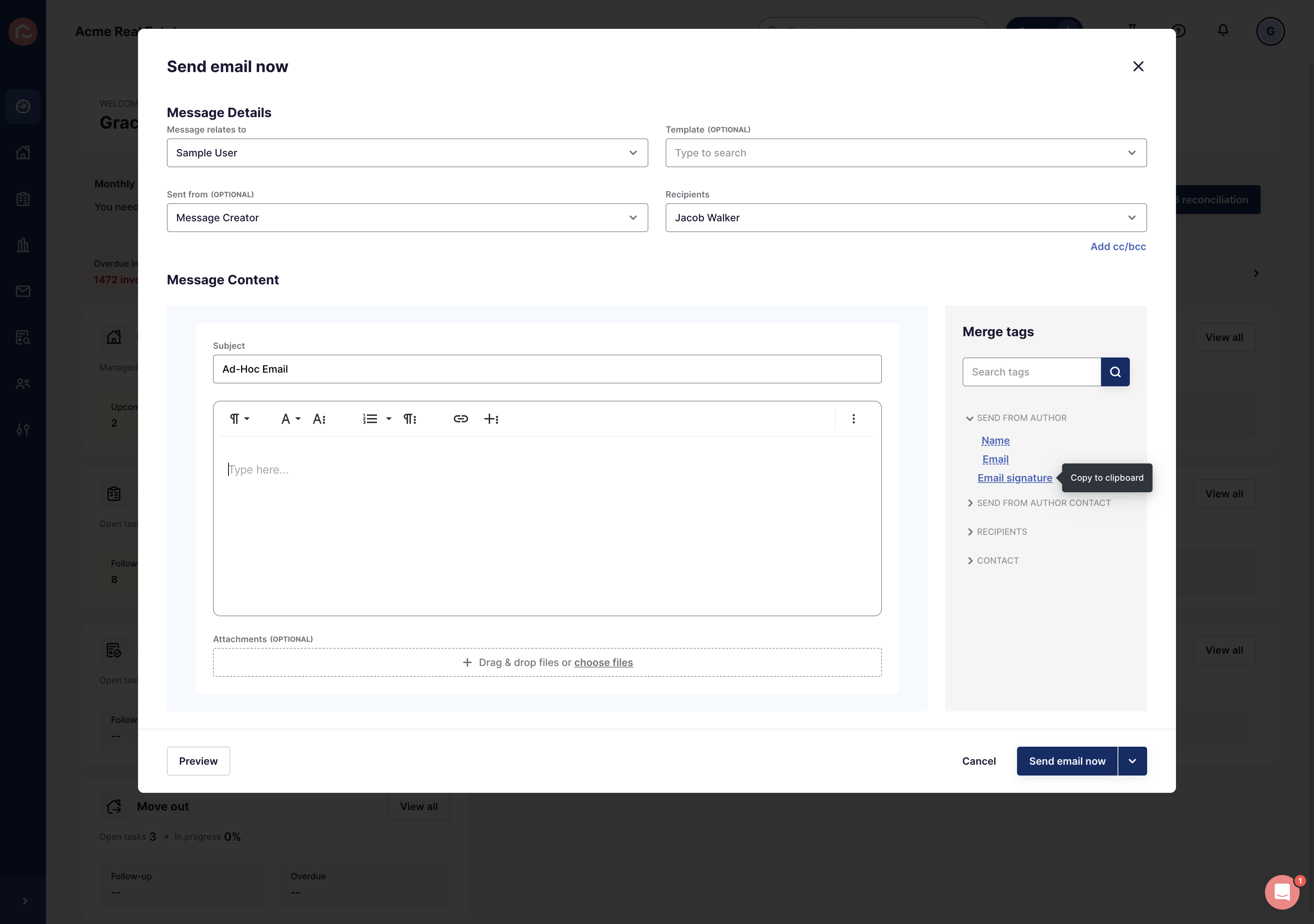Click the attachments drag and drop zone
Screen dimensions: 1314x924
point(547,662)
